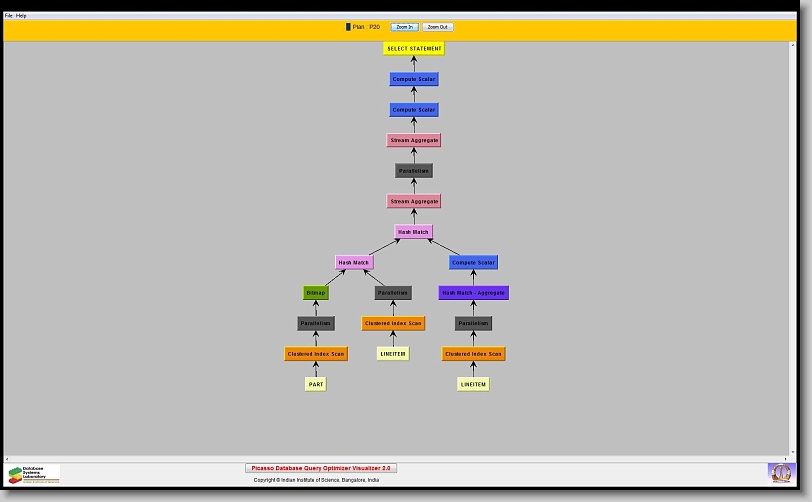The width and height of the screenshot is (812, 502).
Task: Click the Zoom Out button
Action: pos(438,27)
